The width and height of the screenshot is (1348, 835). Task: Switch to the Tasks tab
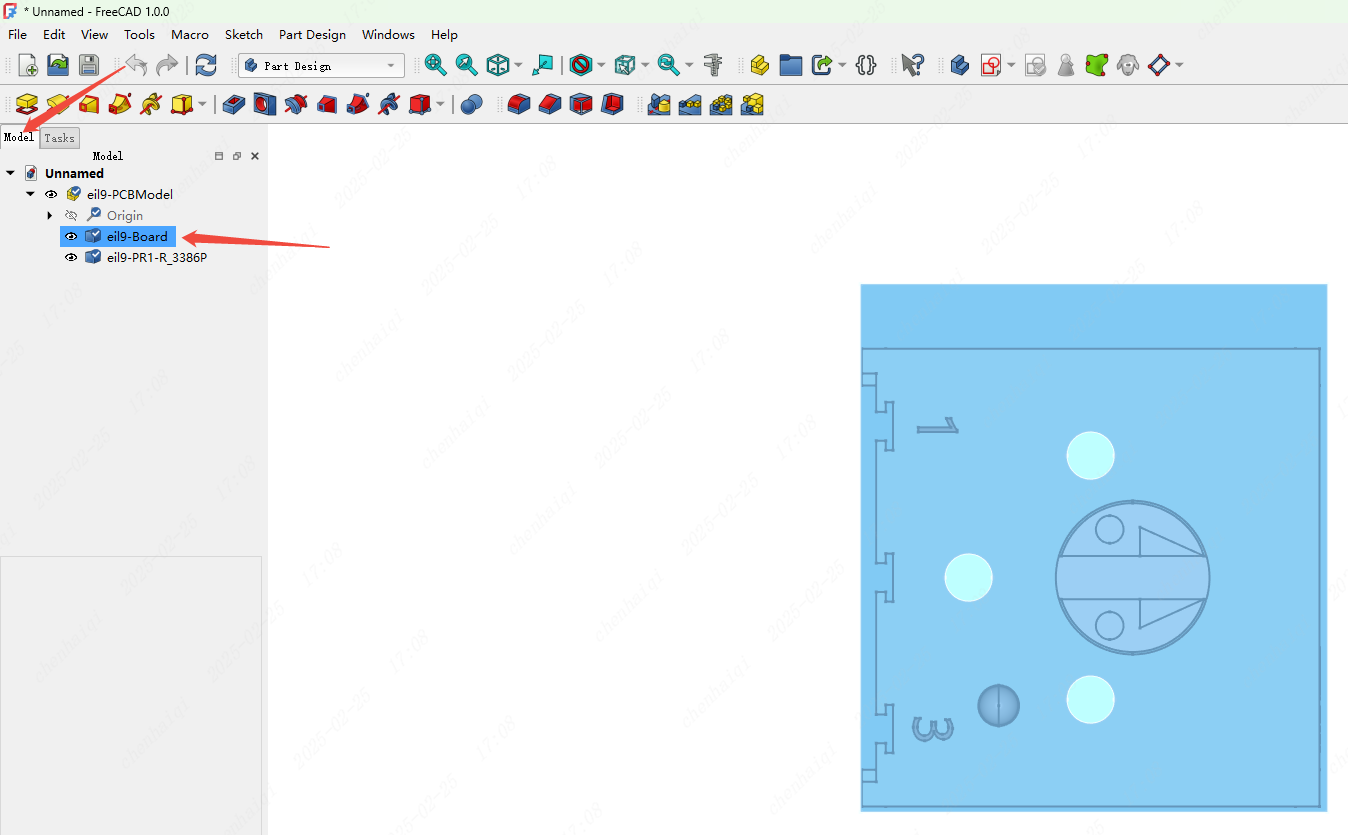coord(59,139)
